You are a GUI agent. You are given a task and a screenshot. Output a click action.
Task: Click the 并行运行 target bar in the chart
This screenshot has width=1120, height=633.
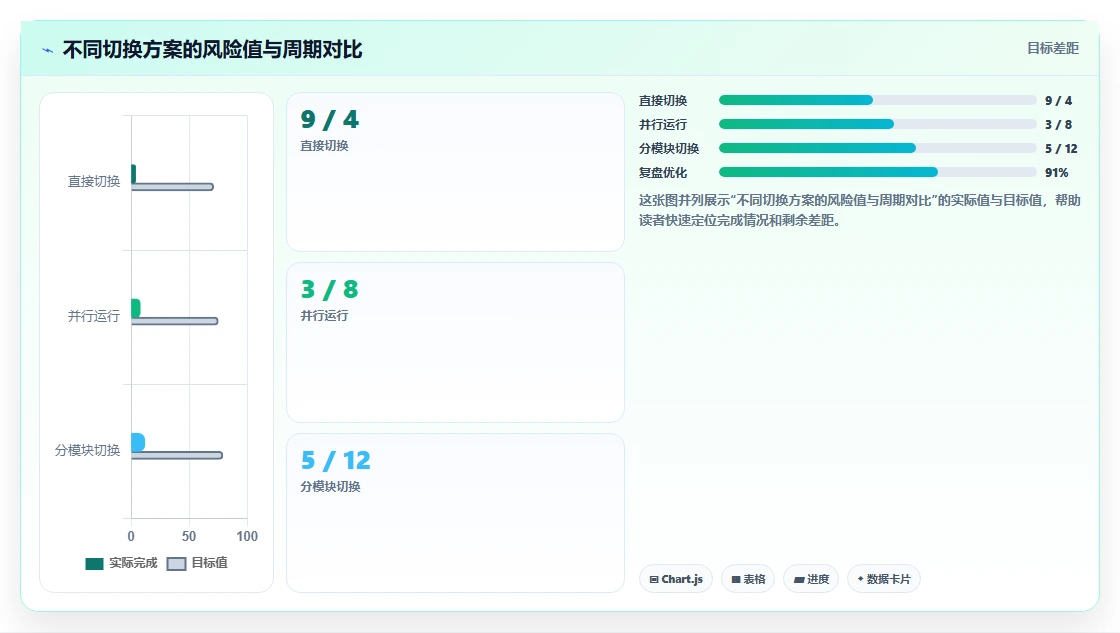coord(174,322)
